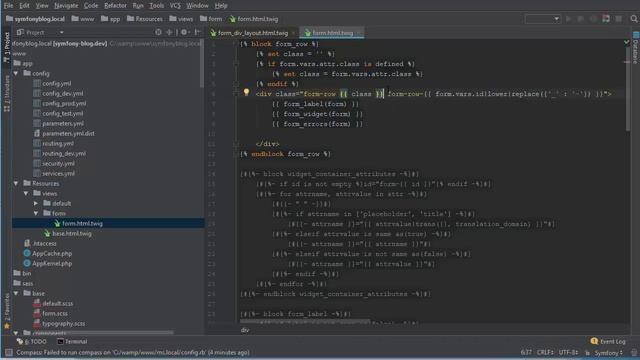This screenshot has width=640, height=360.
Task: Click the 6:37 cursor position indicator
Action: point(526,353)
